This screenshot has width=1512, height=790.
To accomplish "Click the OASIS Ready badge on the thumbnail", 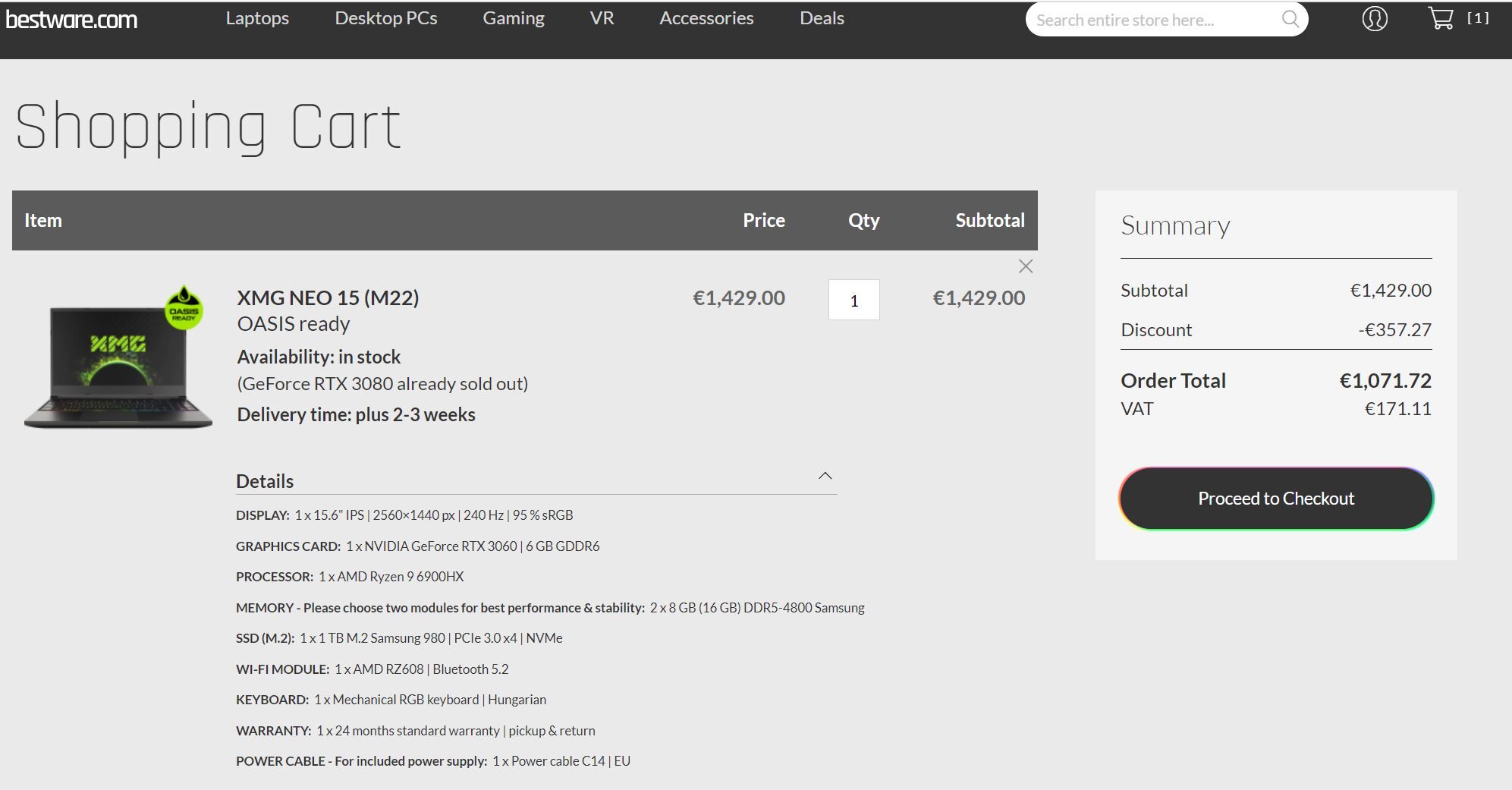I will pyautogui.click(x=184, y=307).
